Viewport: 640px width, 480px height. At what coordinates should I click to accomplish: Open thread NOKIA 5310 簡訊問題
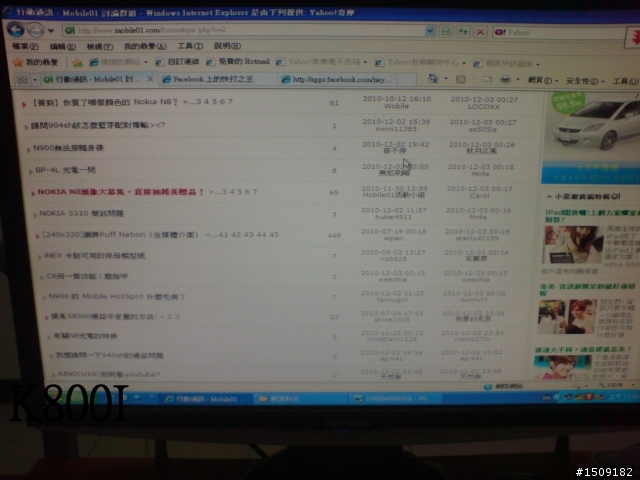[x=81, y=213]
